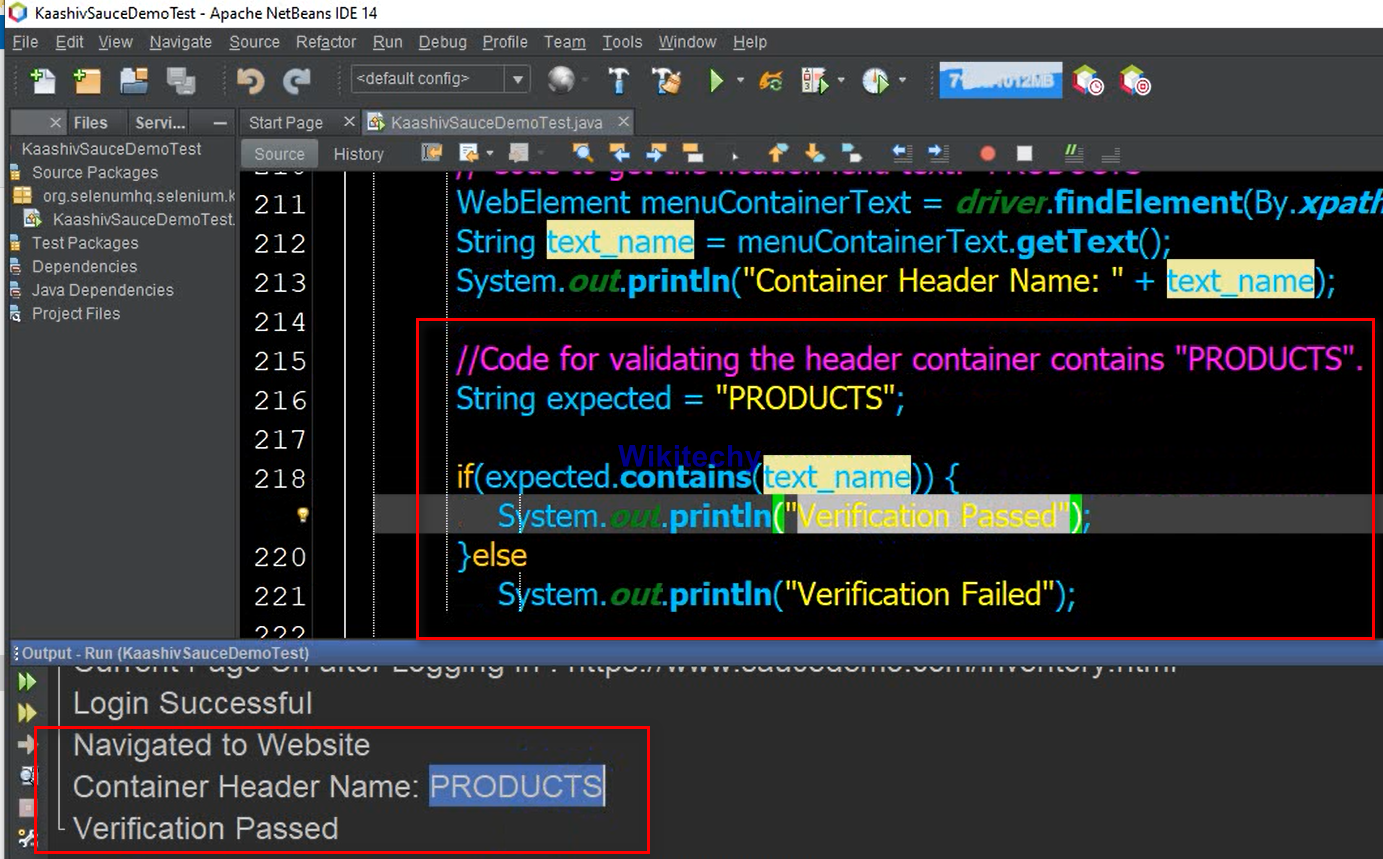This screenshot has width=1383, height=859.
Task: Click the lightbulb hint in editor gutter
Action: point(303,516)
